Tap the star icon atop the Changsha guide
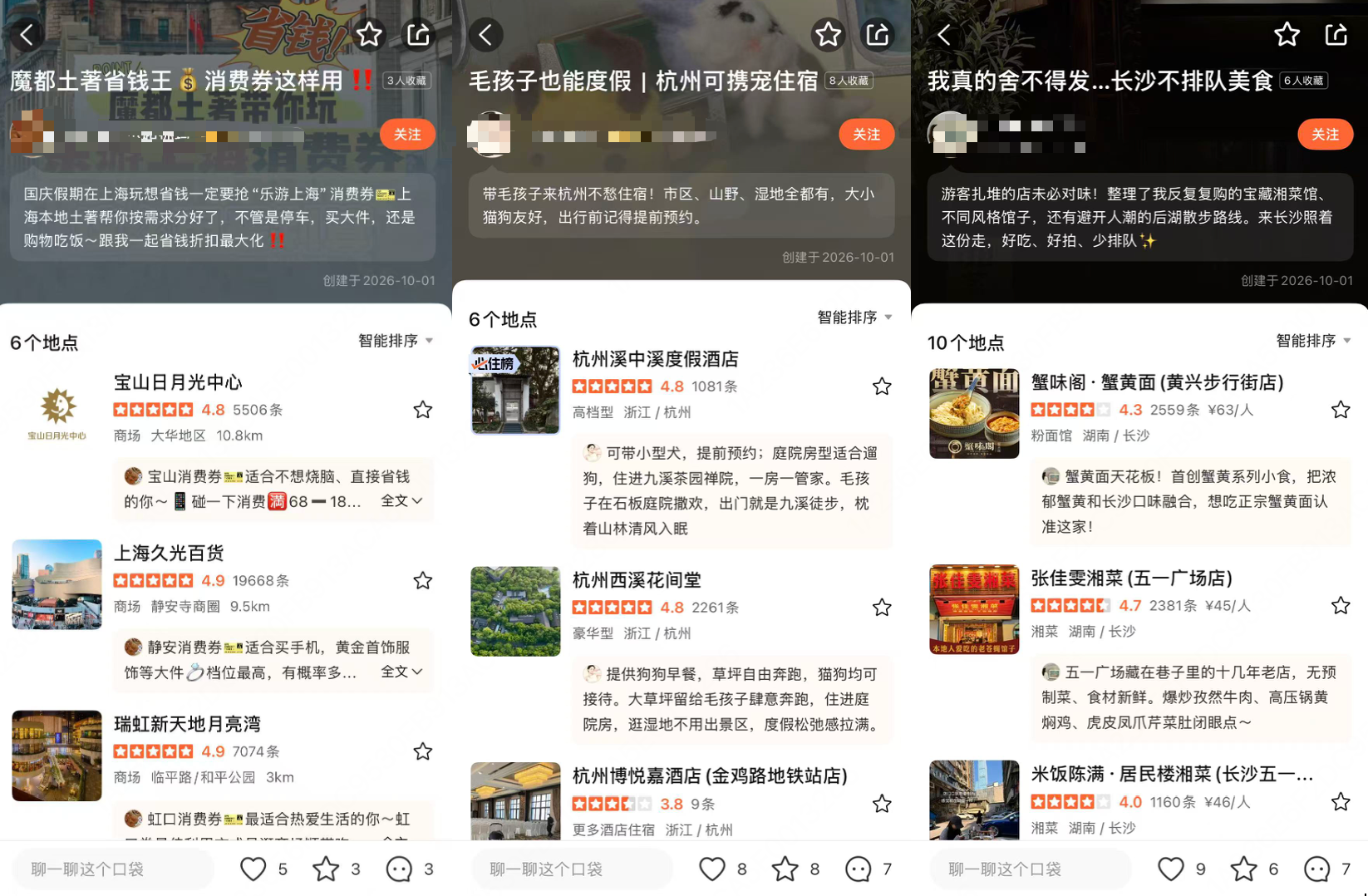The width and height of the screenshot is (1368, 896). click(x=1287, y=35)
